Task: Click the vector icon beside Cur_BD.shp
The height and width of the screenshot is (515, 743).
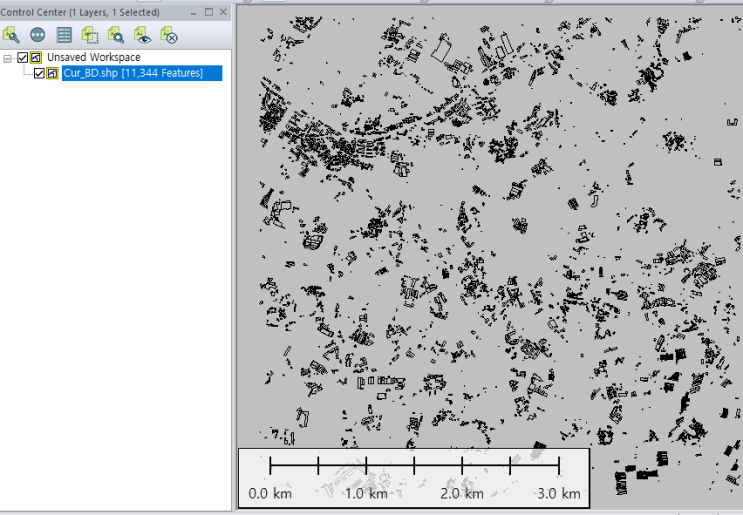Action: [53, 73]
